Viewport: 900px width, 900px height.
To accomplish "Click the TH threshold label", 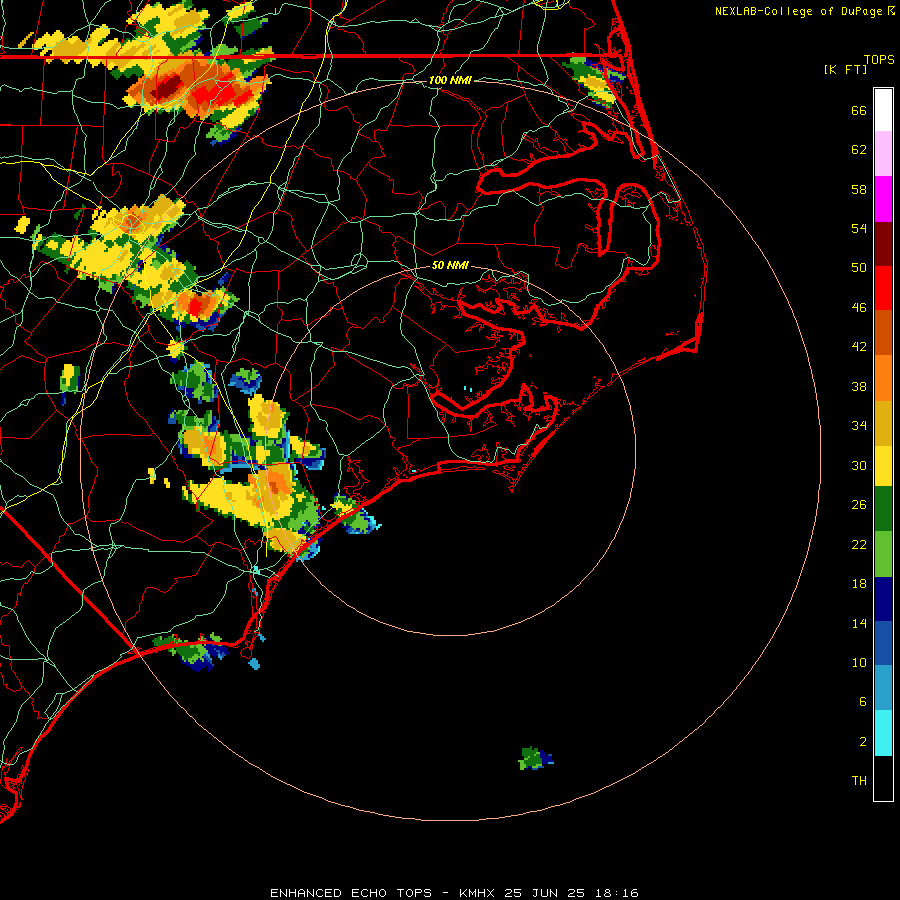I will tap(859, 781).
